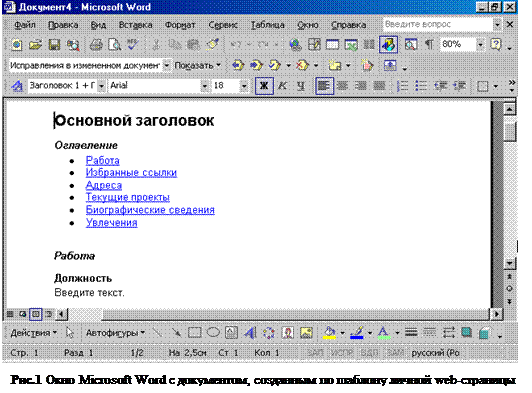Image resolution: width=532 pixels, height=393 pixels.
Task: Open the Columns icon in the standard toolbar
Action: [369, 45]
